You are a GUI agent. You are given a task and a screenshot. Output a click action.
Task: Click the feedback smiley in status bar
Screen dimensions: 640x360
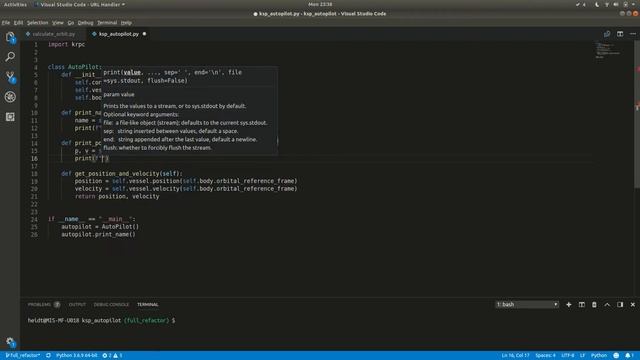tap(616, 356)
